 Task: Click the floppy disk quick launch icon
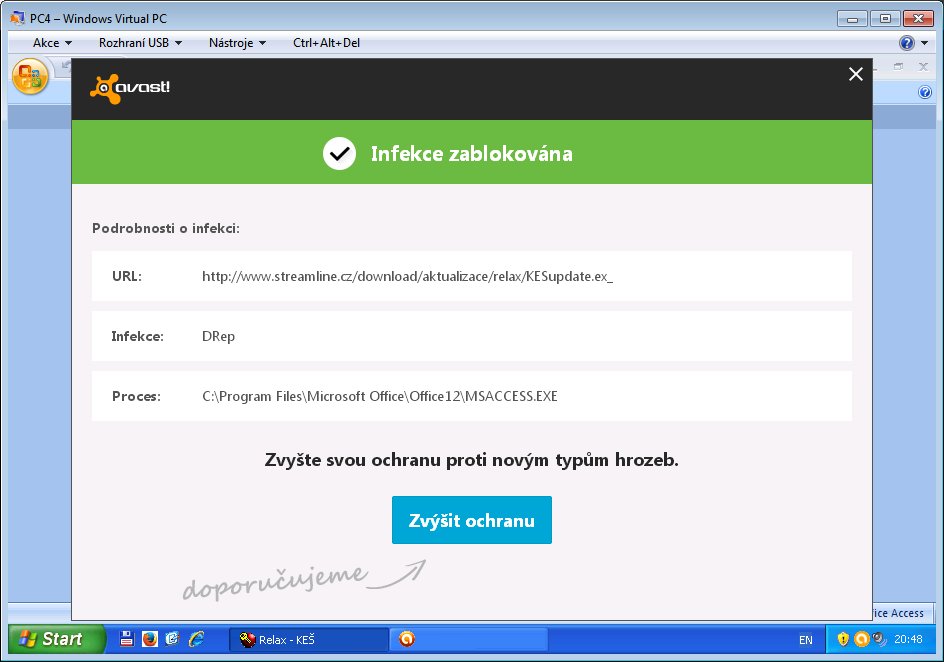tap(126, 639)
